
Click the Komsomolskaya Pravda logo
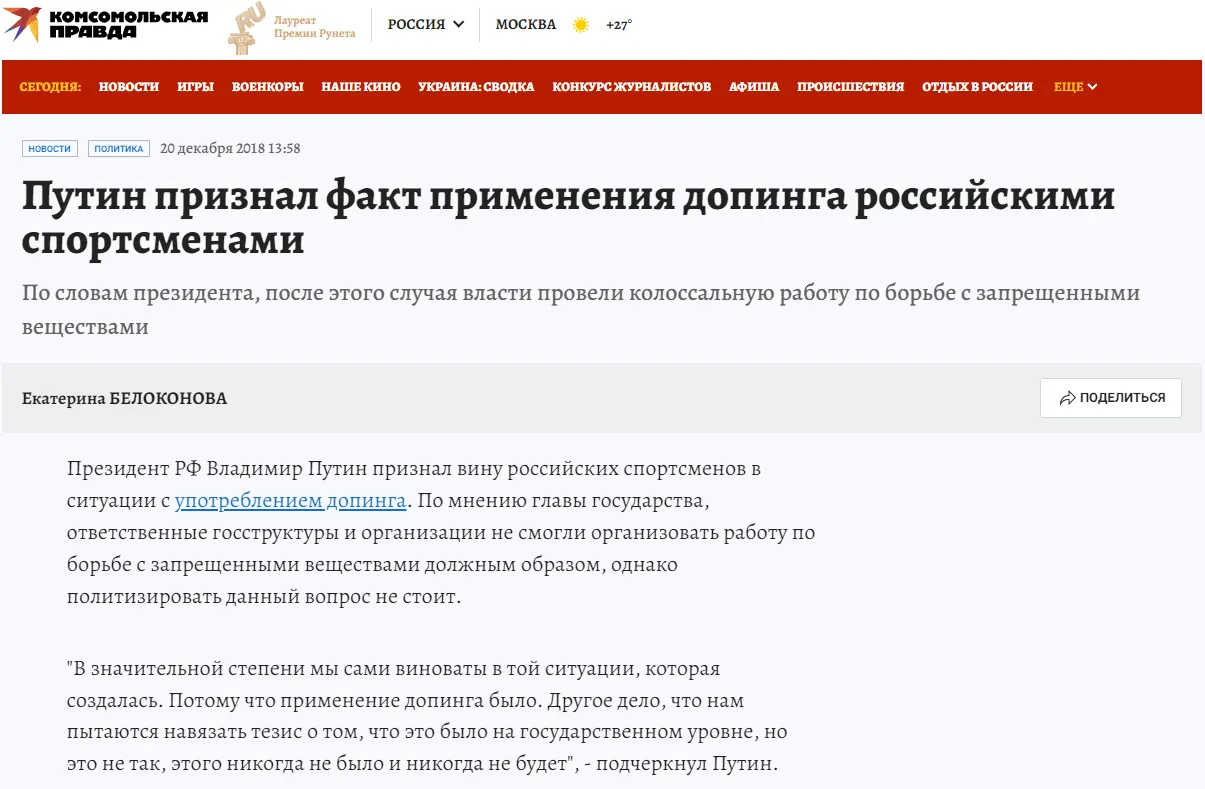(106, 25)
